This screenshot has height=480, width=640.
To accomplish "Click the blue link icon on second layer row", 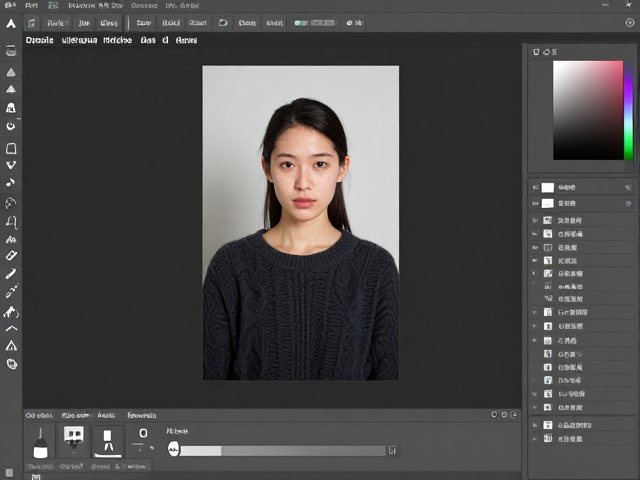I will (x=628, y=203).
